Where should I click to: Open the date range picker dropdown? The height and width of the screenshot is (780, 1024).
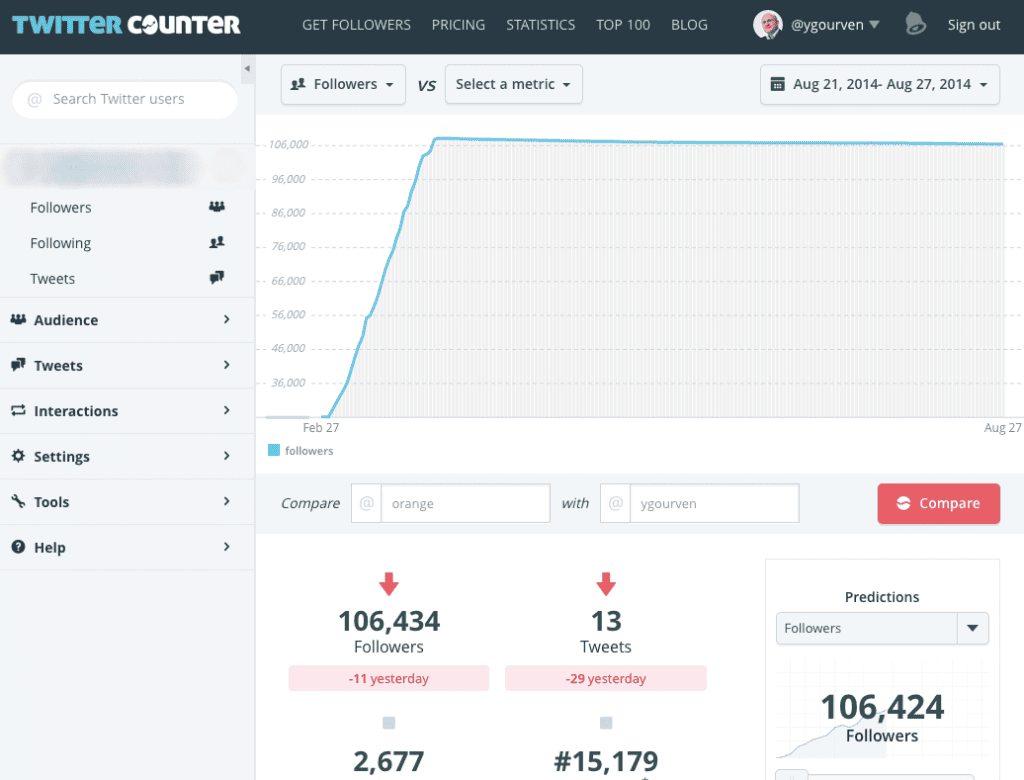click(880, 84)
